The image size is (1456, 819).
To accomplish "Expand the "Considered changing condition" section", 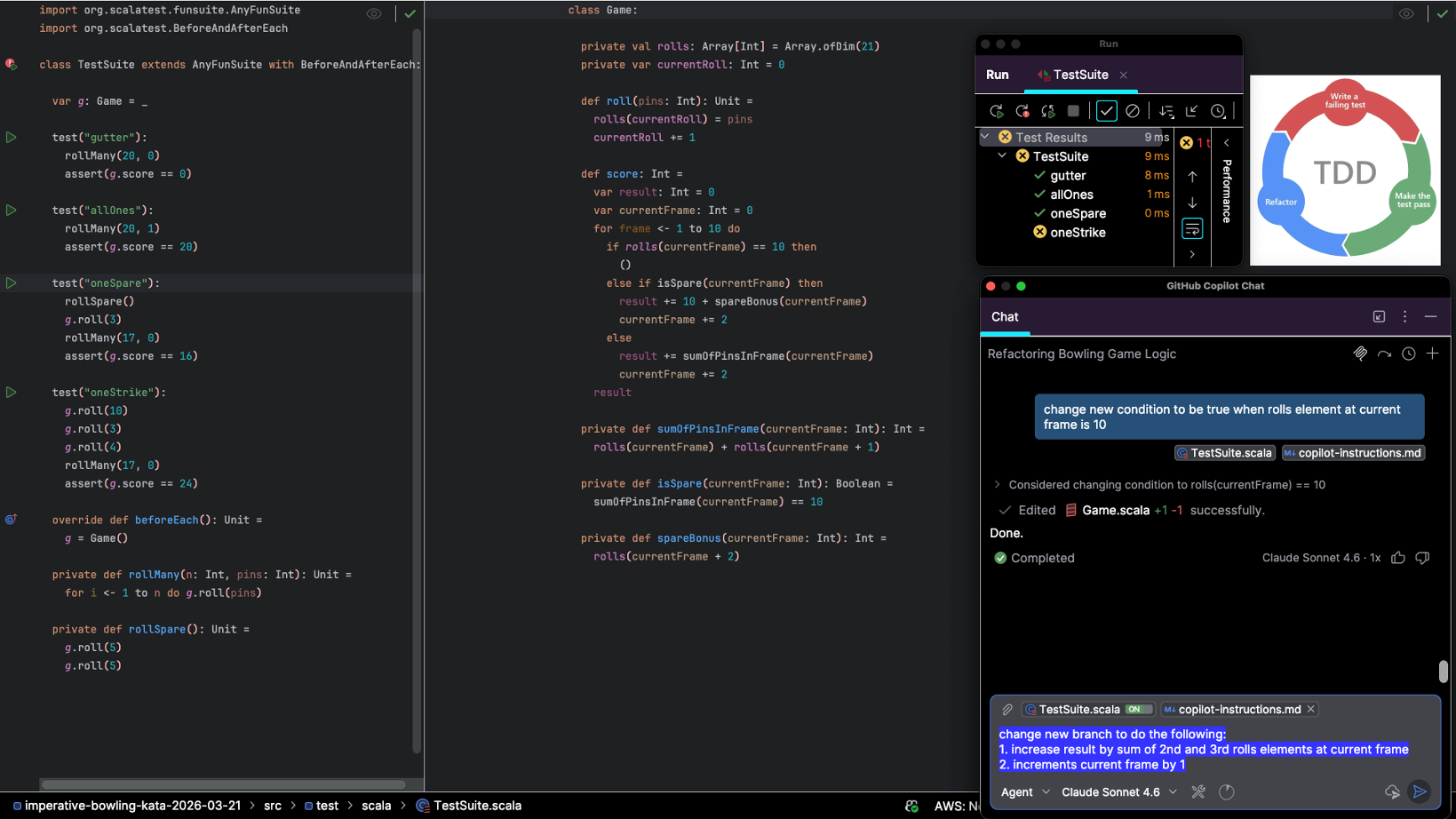I will tap(997, 485).
